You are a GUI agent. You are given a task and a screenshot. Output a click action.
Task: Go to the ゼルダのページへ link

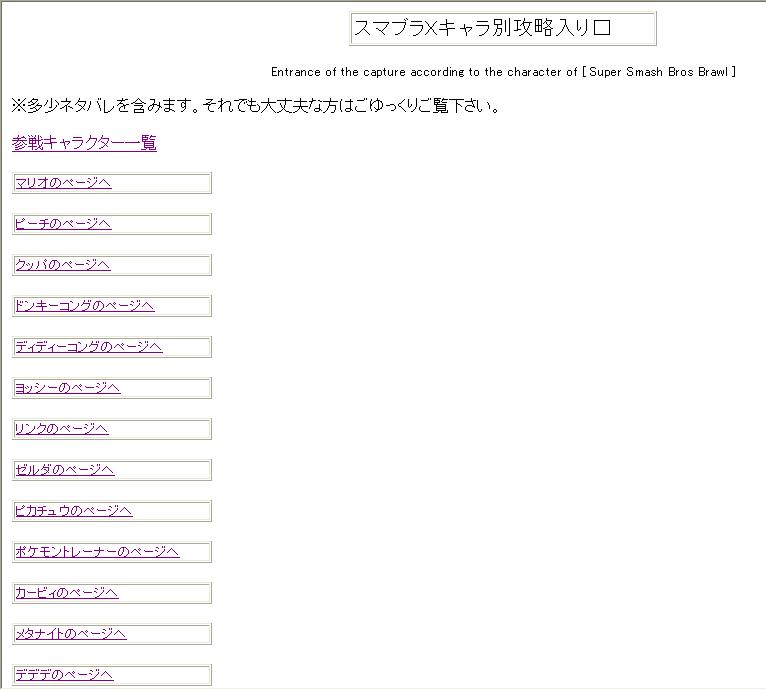[x=64, y=470]
